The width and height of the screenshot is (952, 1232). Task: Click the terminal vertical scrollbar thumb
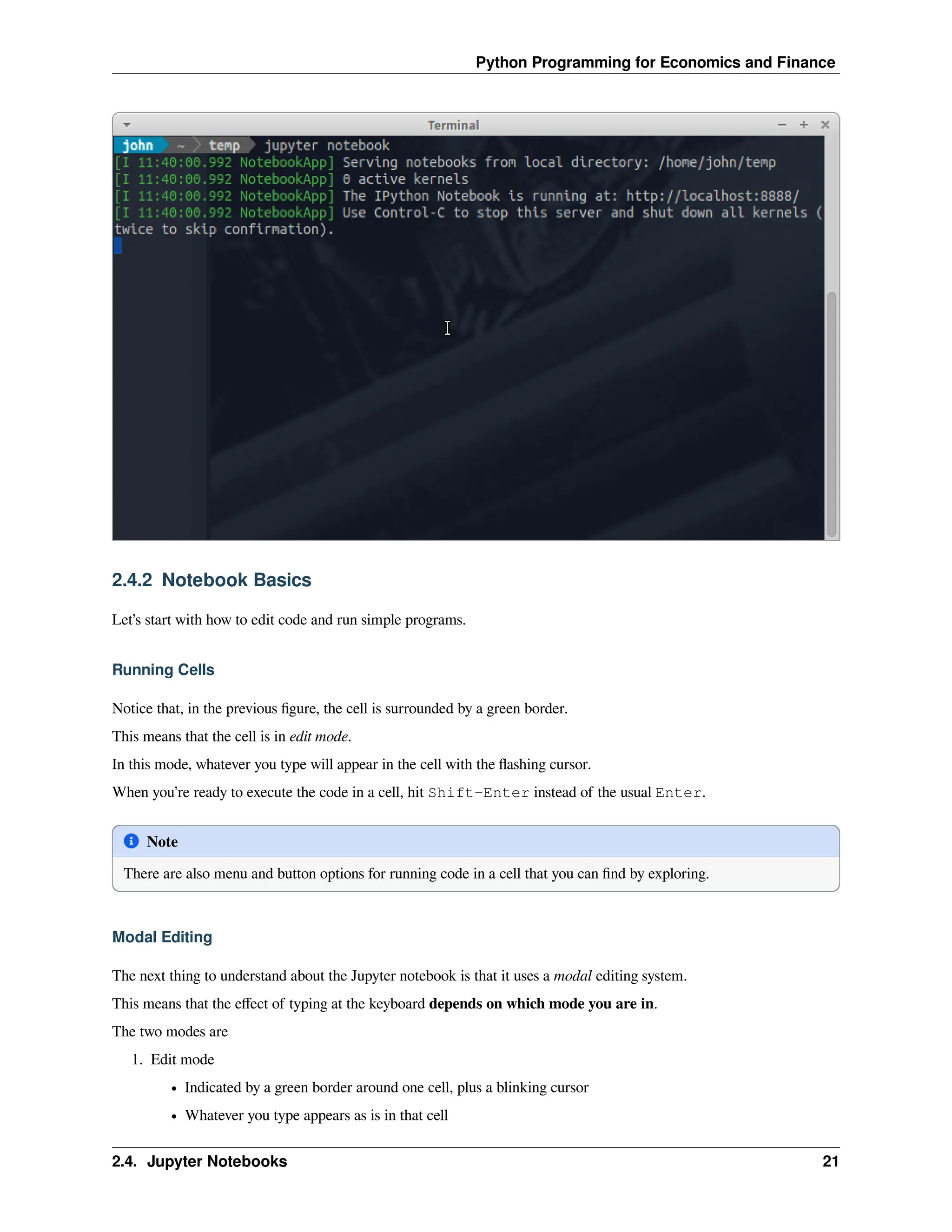click(x=831, y=415)
